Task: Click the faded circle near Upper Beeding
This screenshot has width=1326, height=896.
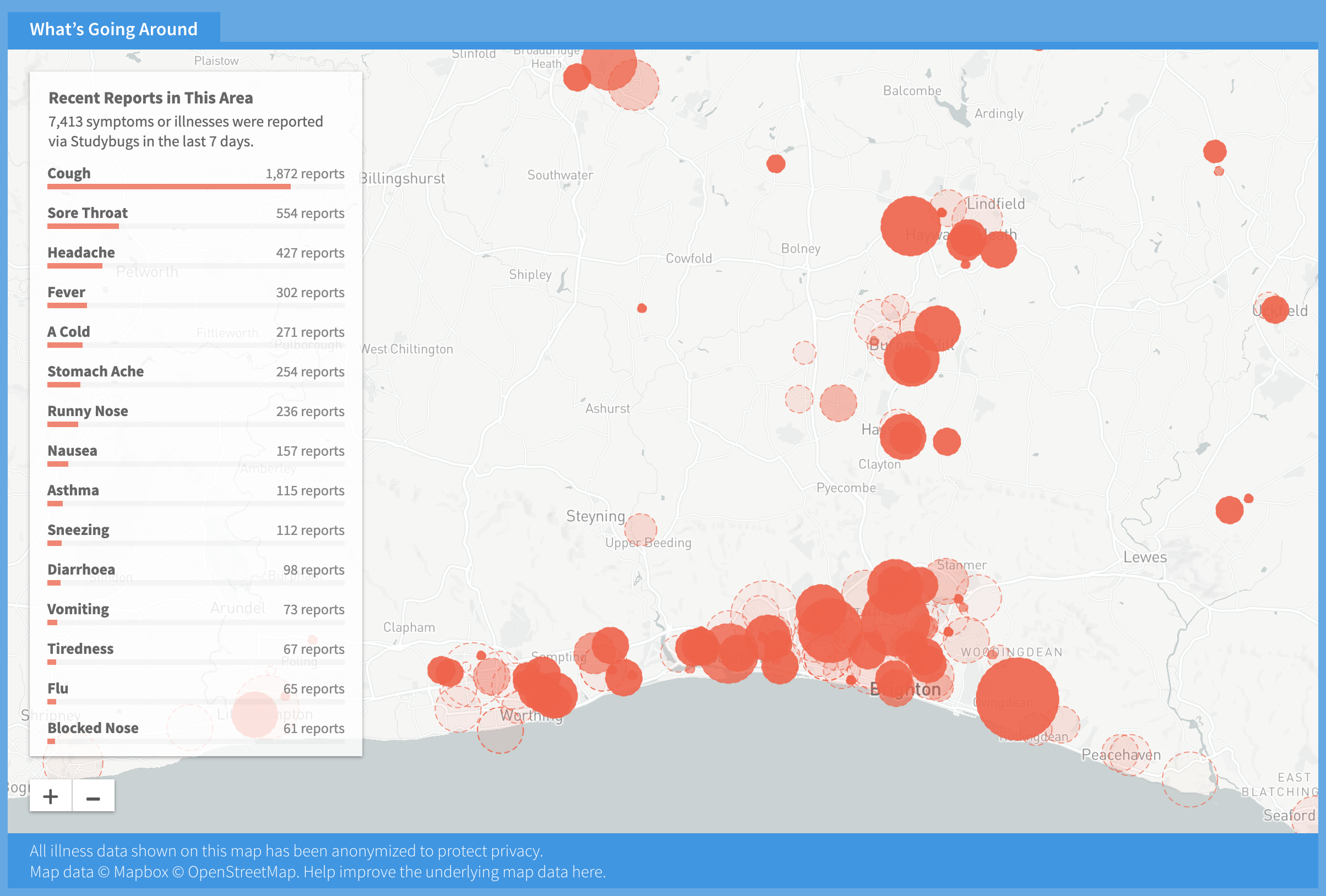Action: tap(641, 529)
